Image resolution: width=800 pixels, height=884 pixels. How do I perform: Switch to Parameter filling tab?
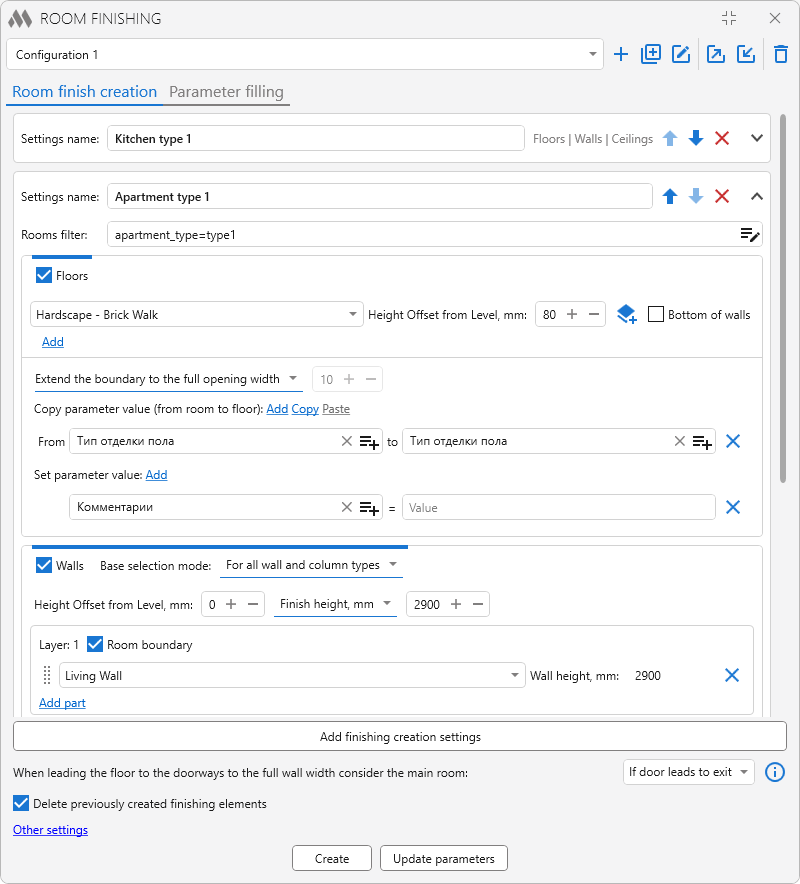[226, 91]
